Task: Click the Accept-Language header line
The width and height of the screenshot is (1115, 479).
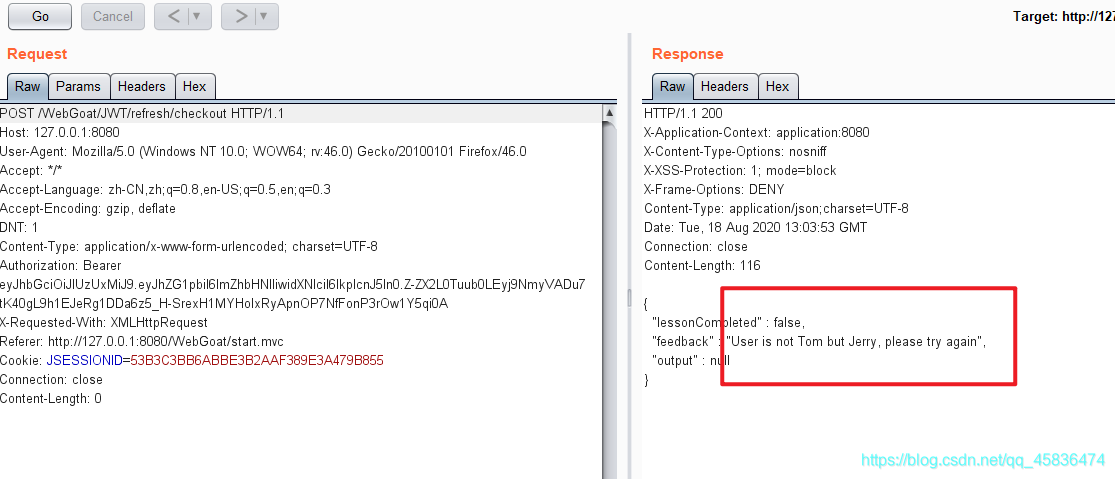Action: coord(165,190)
